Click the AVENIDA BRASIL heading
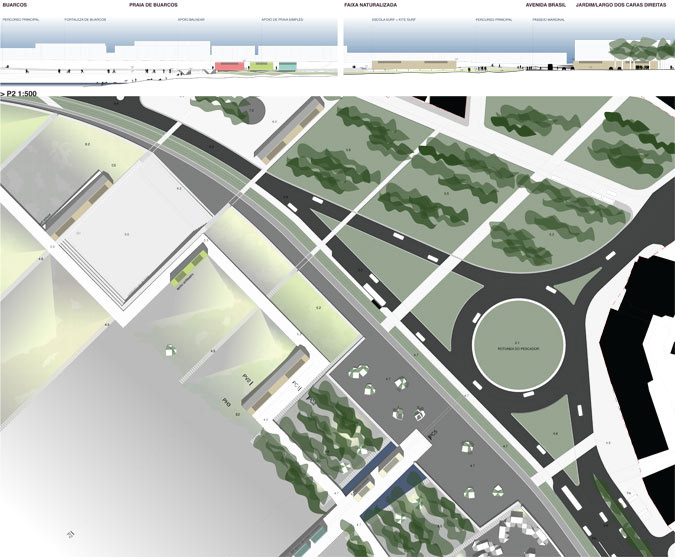Screen dimensions: 675x557 (545, 5)
